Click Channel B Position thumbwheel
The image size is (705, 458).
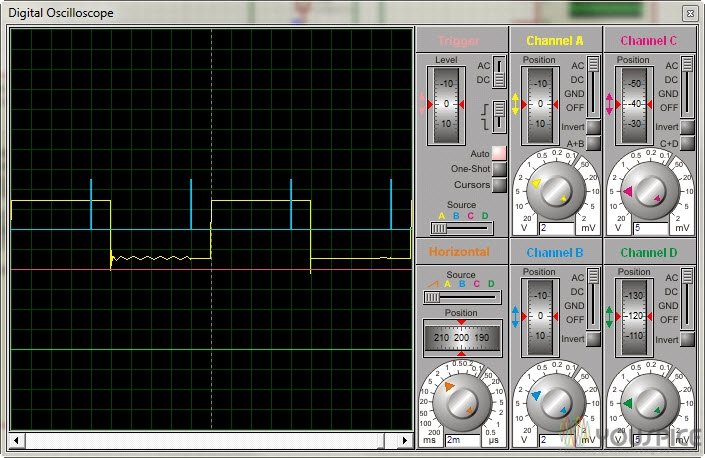[x=540, y=318]
